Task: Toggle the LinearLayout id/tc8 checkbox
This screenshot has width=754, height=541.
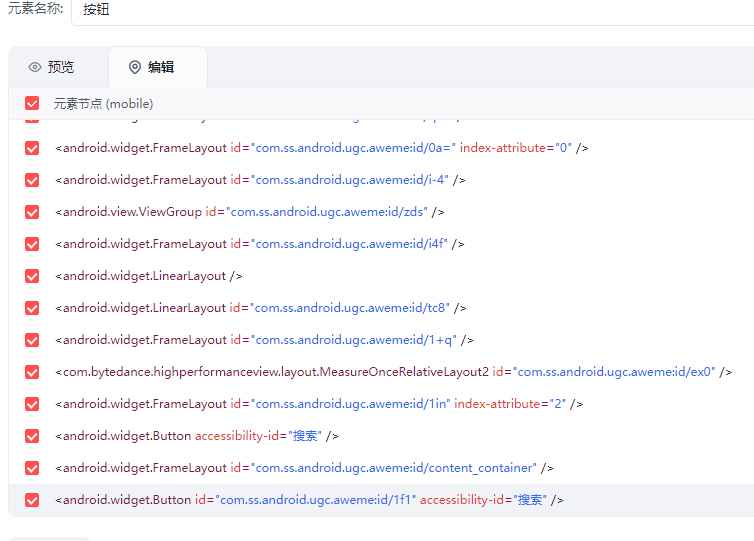Action: pos(32,308)
